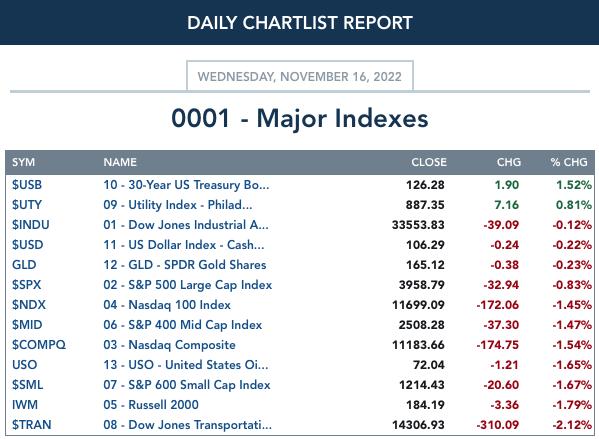
Task: Click the Wednesday, November 16, 2022 date box
Action: [x=300, y=76]
